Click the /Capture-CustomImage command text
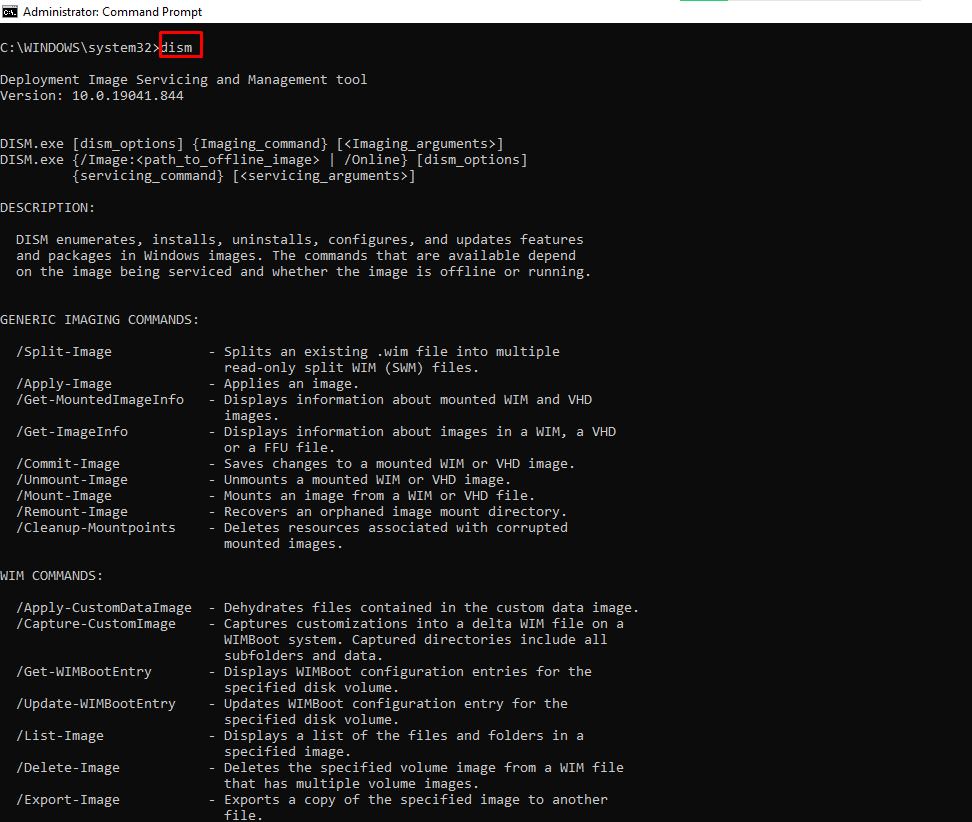Viewport: 972px width, 822px height. click(x=96, y=624)
